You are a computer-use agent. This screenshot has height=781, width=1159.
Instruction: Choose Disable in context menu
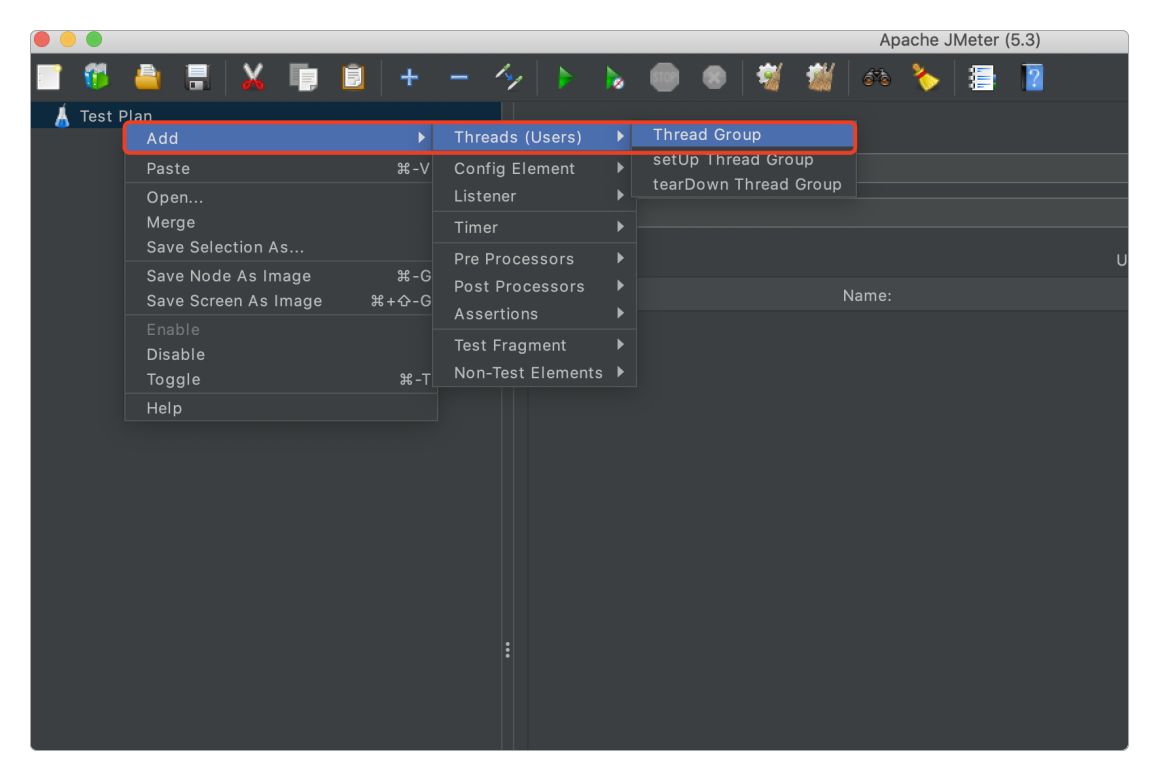[279, 355]
